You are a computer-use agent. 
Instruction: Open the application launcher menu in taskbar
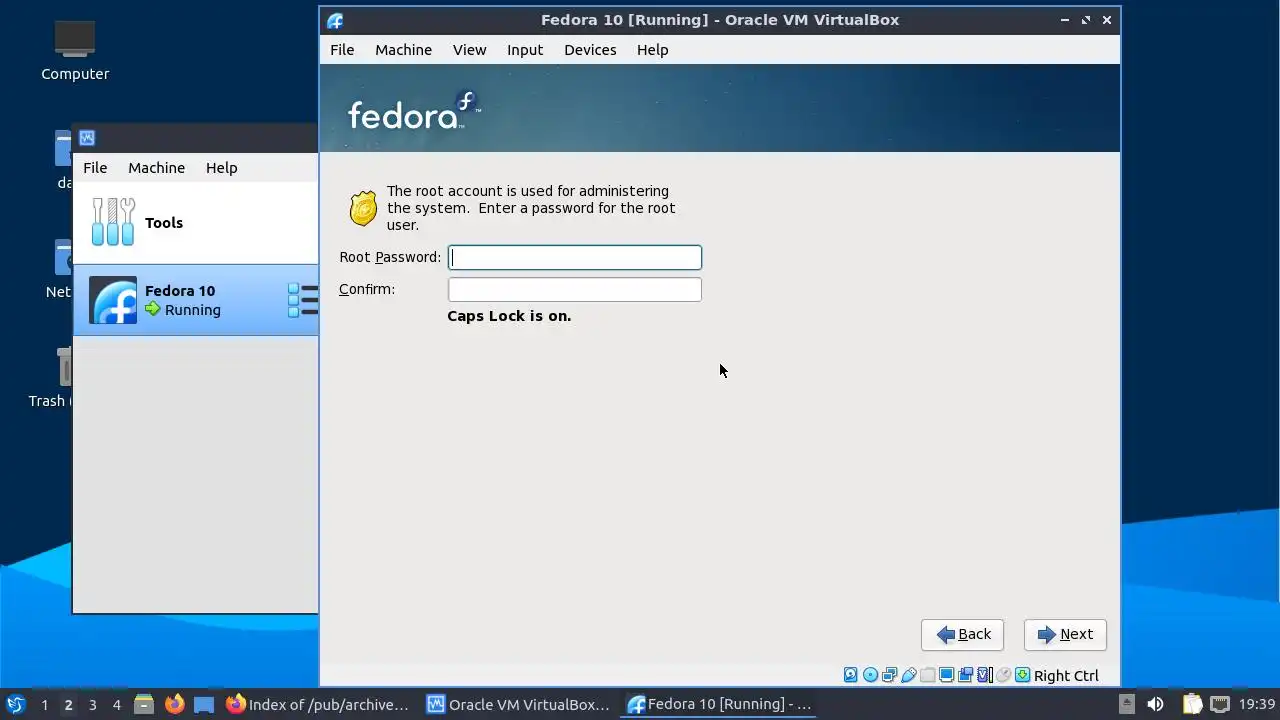[x=15, y=704]
